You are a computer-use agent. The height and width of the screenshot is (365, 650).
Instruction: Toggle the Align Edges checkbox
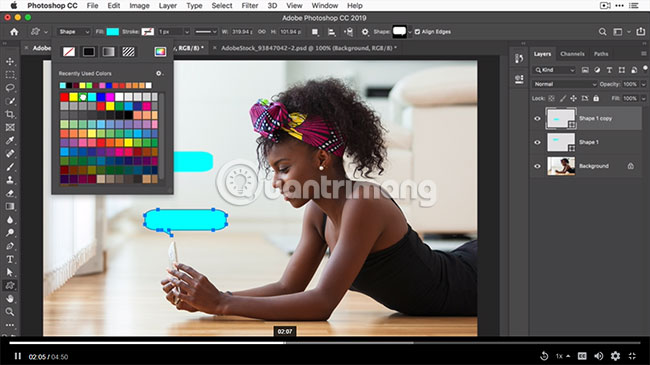tap(417, 32)
